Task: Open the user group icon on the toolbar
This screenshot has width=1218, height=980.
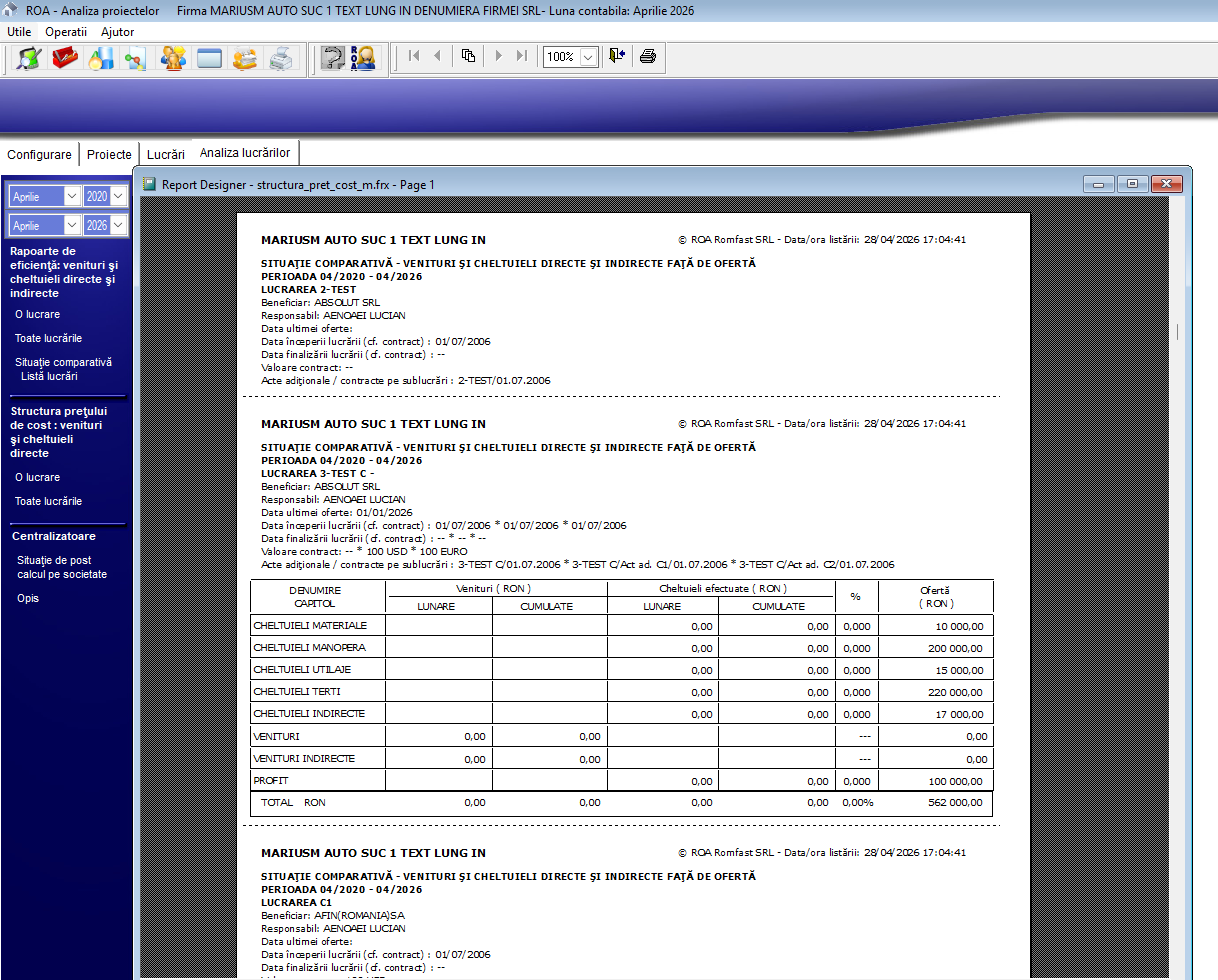Action: coord(173,57)
